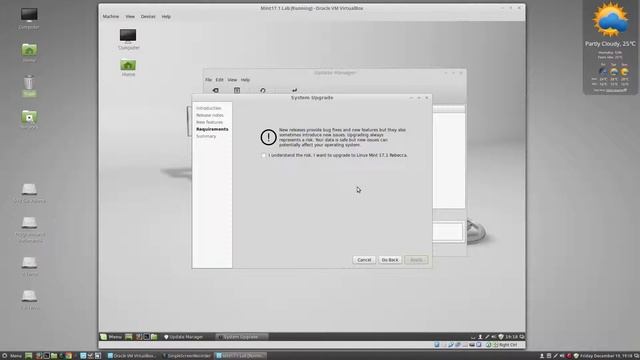640x360 pixels.
Task: Open Update Manager View menu
Action: (x=232, y=80)
